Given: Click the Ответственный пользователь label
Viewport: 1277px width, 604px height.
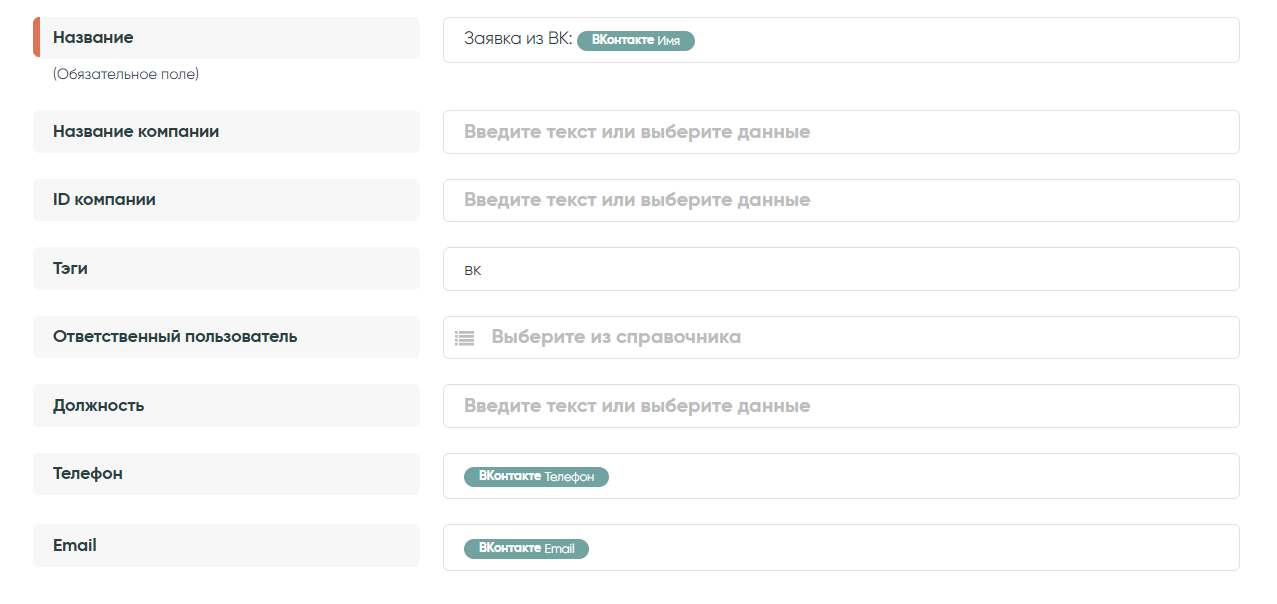Looking at the screenshot, I should click(175, 336).
